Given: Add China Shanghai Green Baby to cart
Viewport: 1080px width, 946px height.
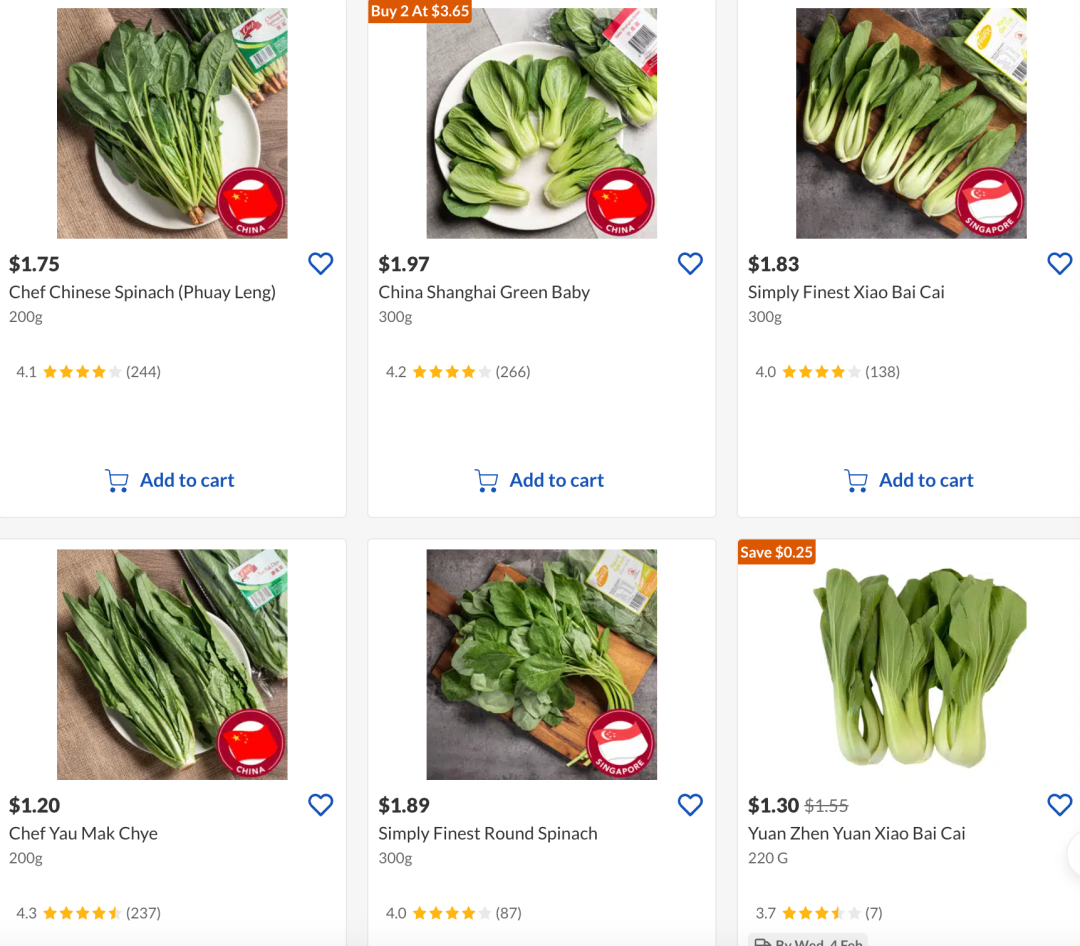Looking at the screenshot, I should point(540,481).
